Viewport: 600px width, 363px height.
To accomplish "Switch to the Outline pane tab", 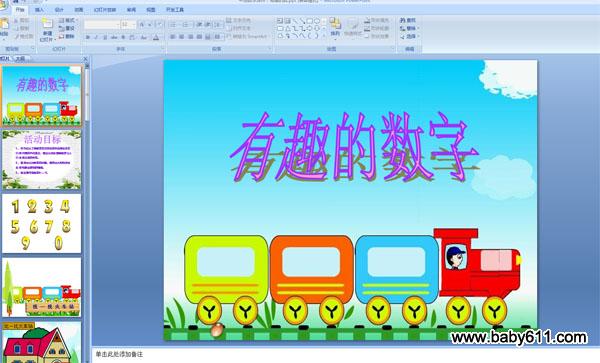I will click(x=20, y=59).
